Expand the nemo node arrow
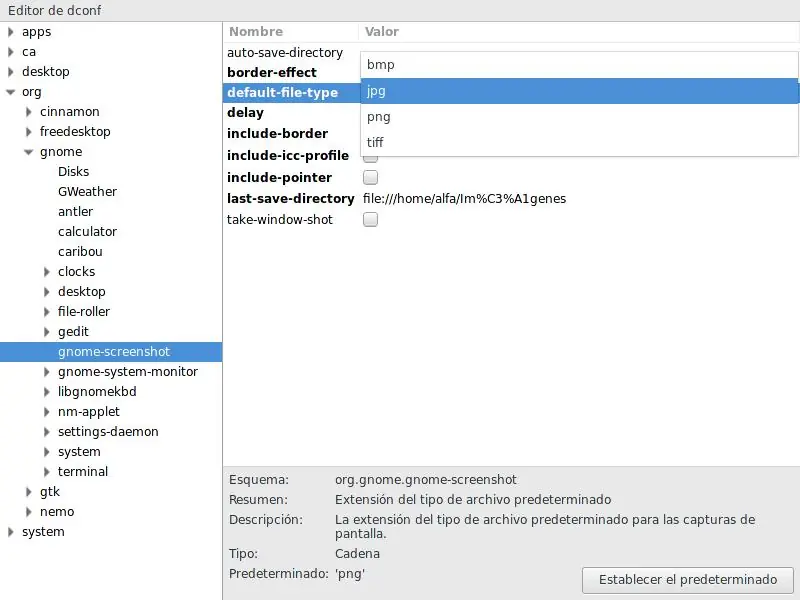The width and height of the screenshot is (800, 600). (x=29, y=512)
